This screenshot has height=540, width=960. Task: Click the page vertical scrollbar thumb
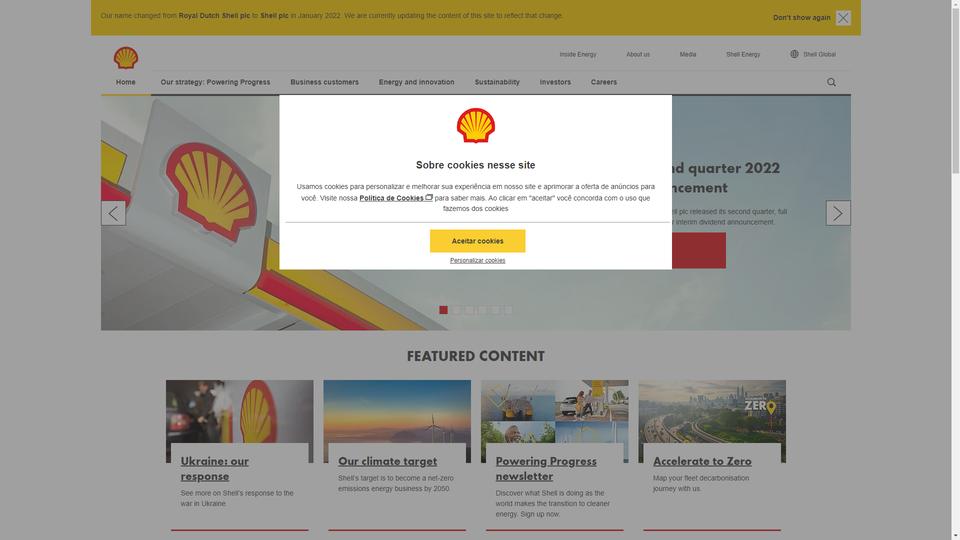[955, 92]
